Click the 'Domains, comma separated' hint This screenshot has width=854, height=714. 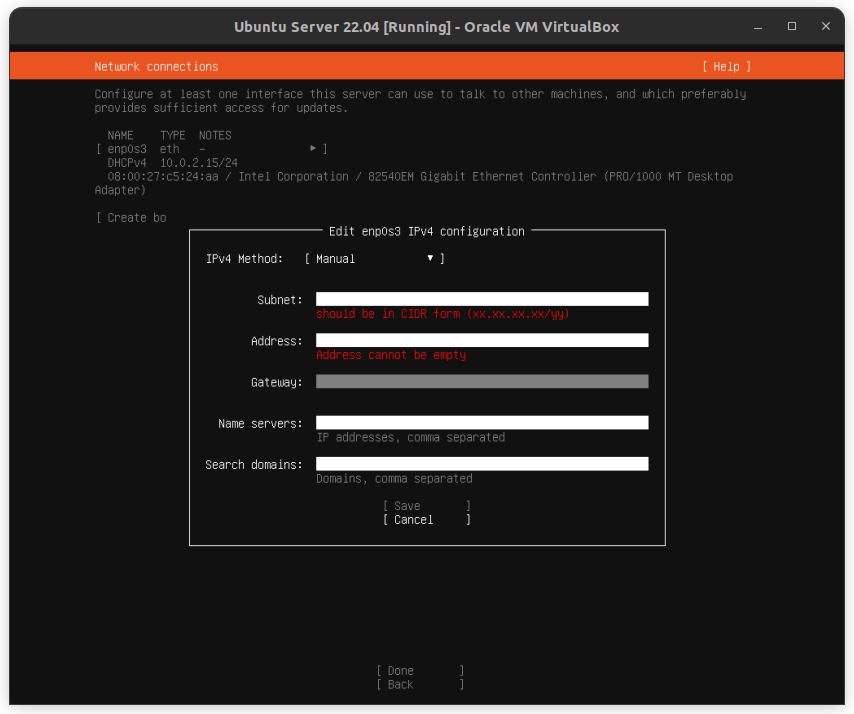tap(394, 479)
